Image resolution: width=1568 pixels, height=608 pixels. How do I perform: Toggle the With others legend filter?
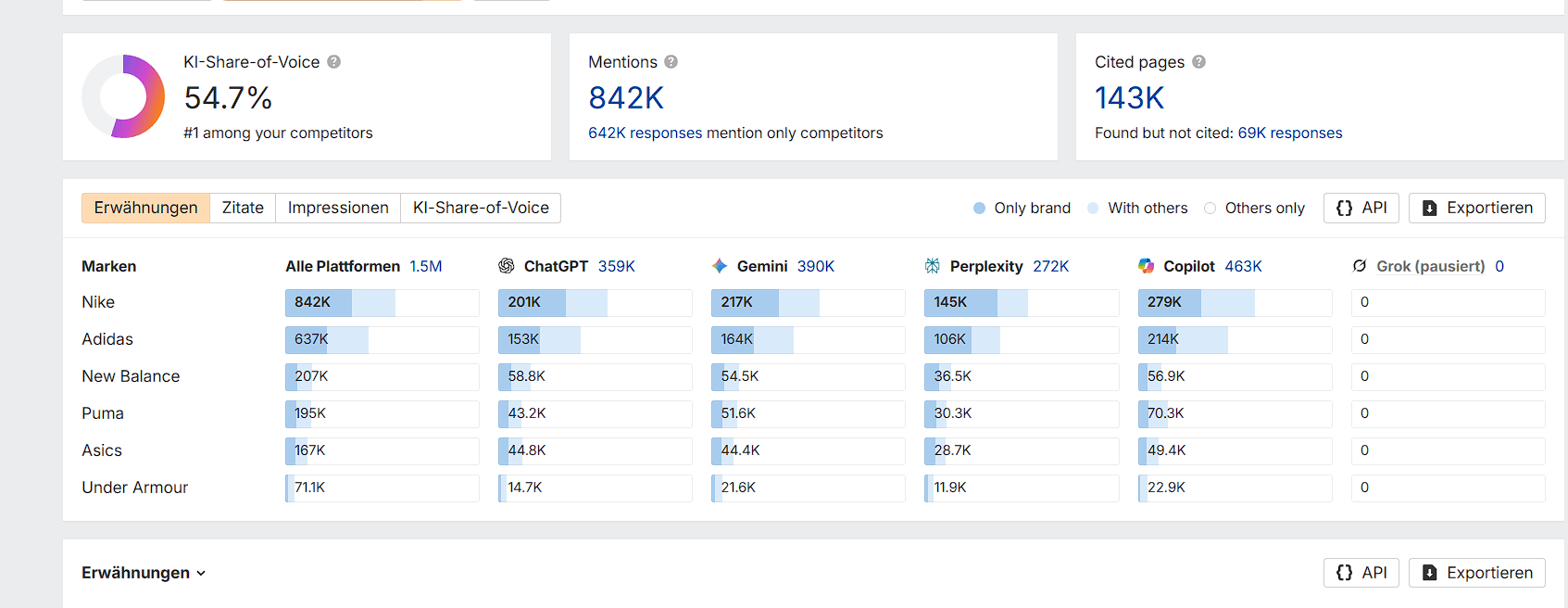[1137, 209]
